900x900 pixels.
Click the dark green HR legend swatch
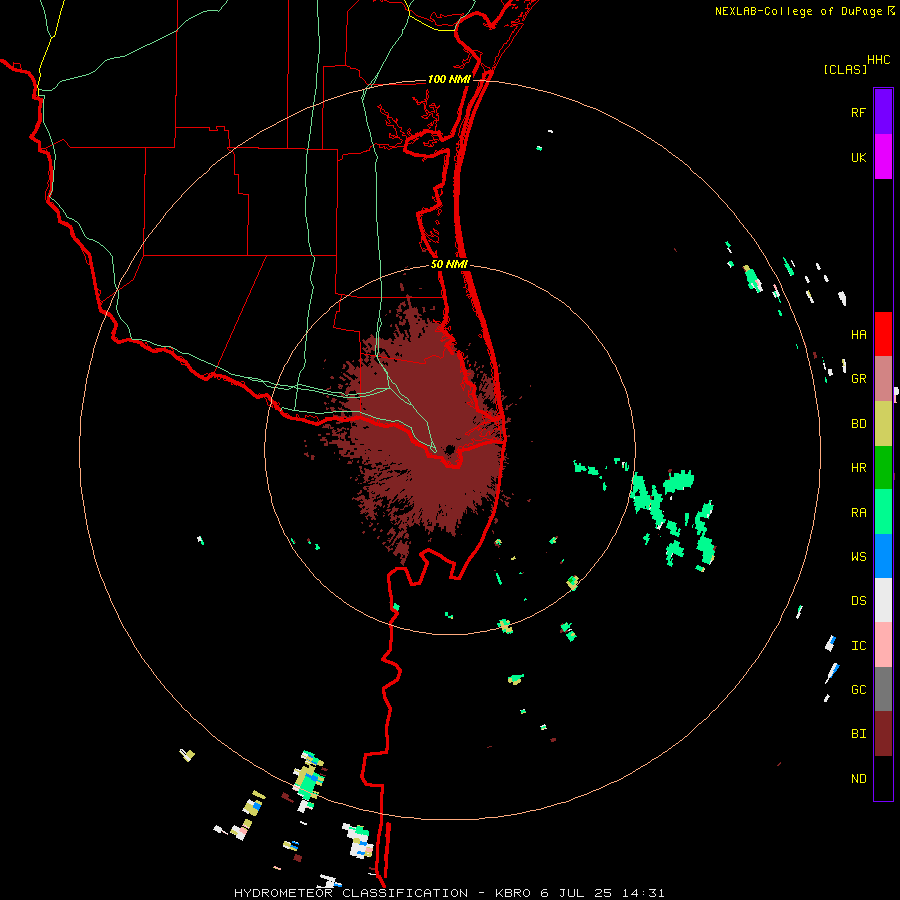pos(883,468)
